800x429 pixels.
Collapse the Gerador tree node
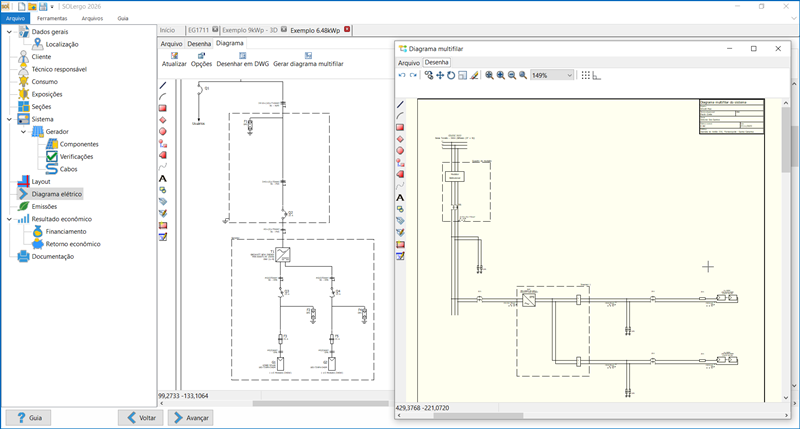pos(23,131)
